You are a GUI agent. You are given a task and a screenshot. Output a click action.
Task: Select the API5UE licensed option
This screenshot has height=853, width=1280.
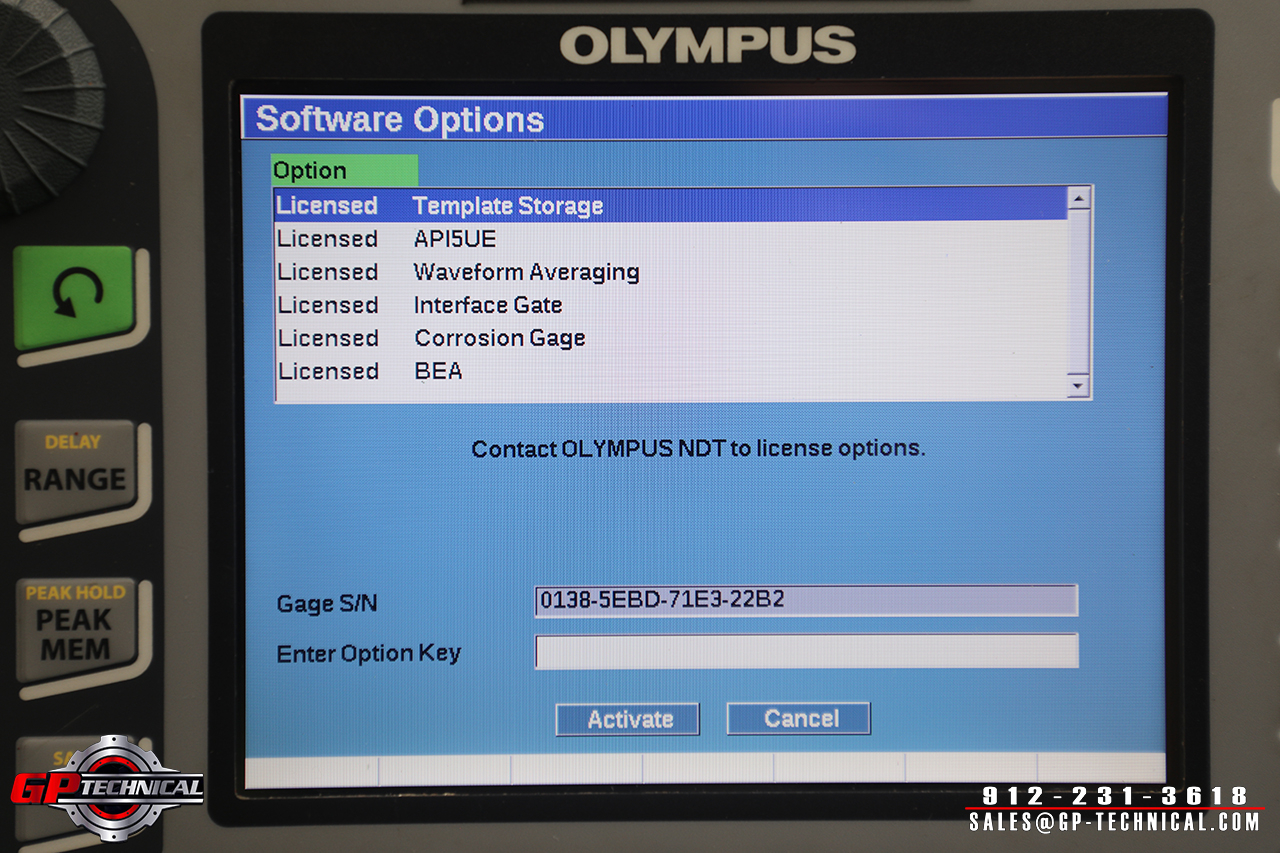(x=670, y=239)
